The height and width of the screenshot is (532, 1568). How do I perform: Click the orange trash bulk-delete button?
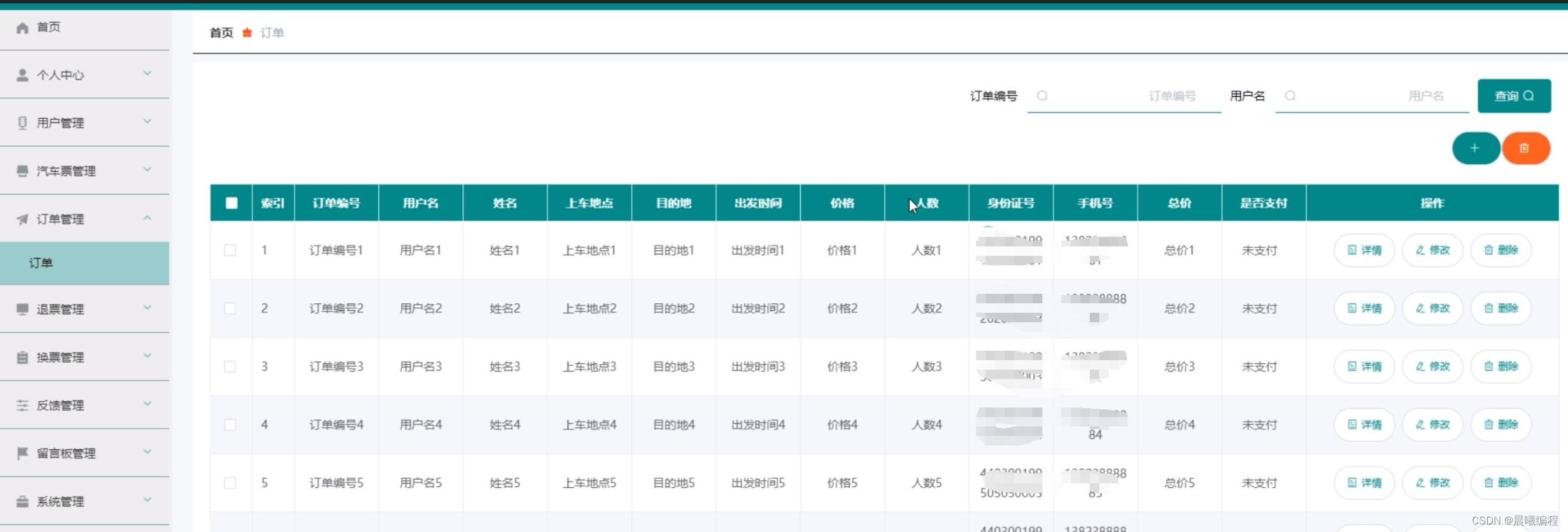1526,148
